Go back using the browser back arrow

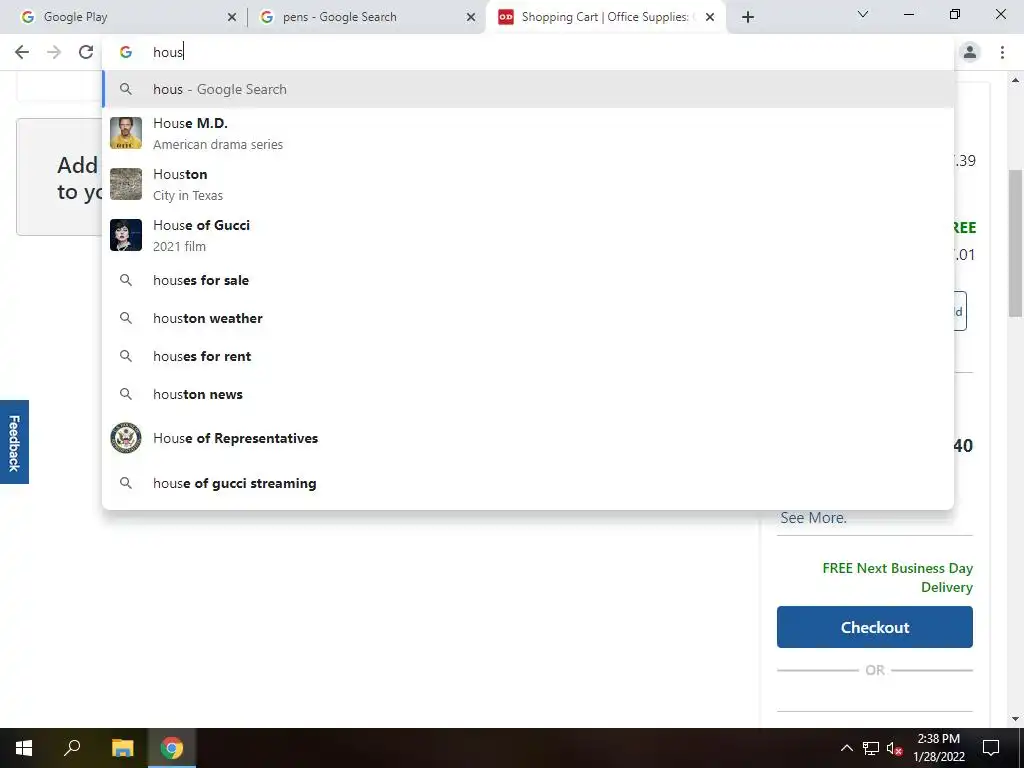(x=22, y=52)
